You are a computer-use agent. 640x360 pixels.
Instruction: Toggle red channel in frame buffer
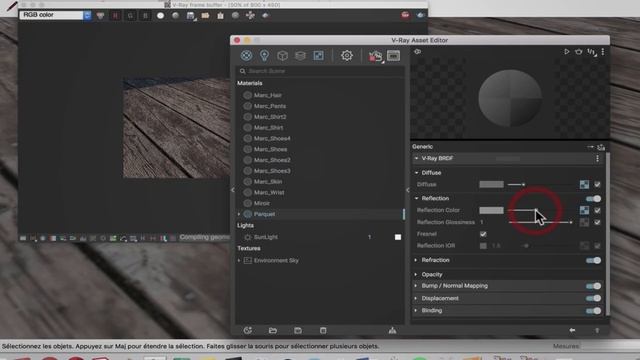(116, 16)
